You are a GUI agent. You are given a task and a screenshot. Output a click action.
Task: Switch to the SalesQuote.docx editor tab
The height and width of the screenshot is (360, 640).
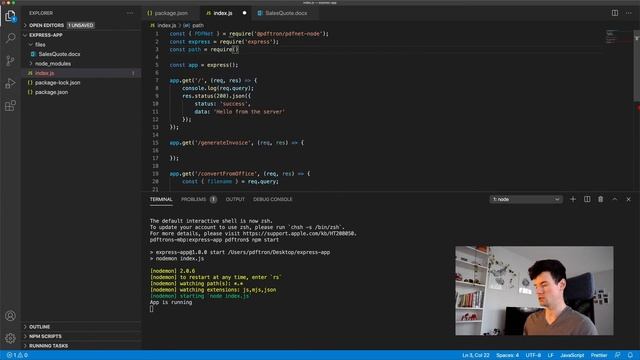pyautogui.click(x=284, y=13)
